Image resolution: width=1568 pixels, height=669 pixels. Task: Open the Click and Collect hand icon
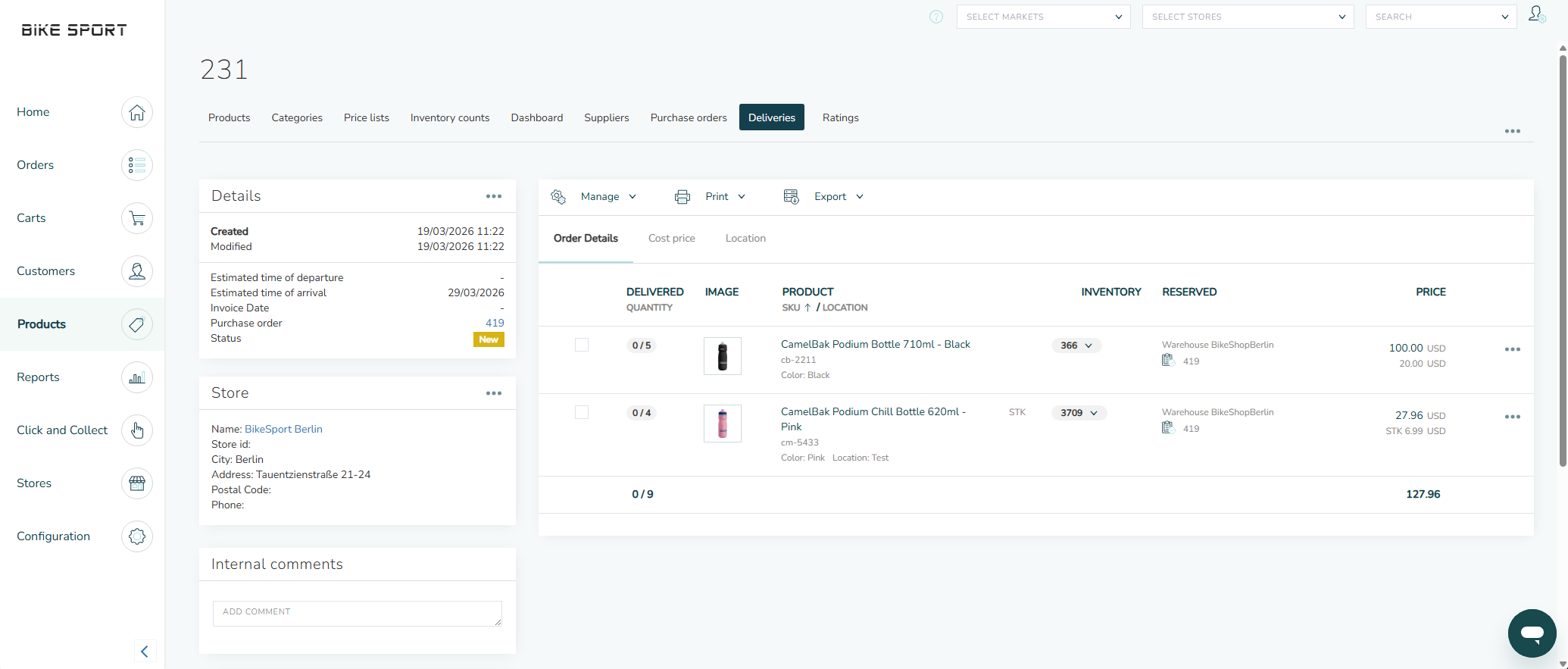point(136,430)
